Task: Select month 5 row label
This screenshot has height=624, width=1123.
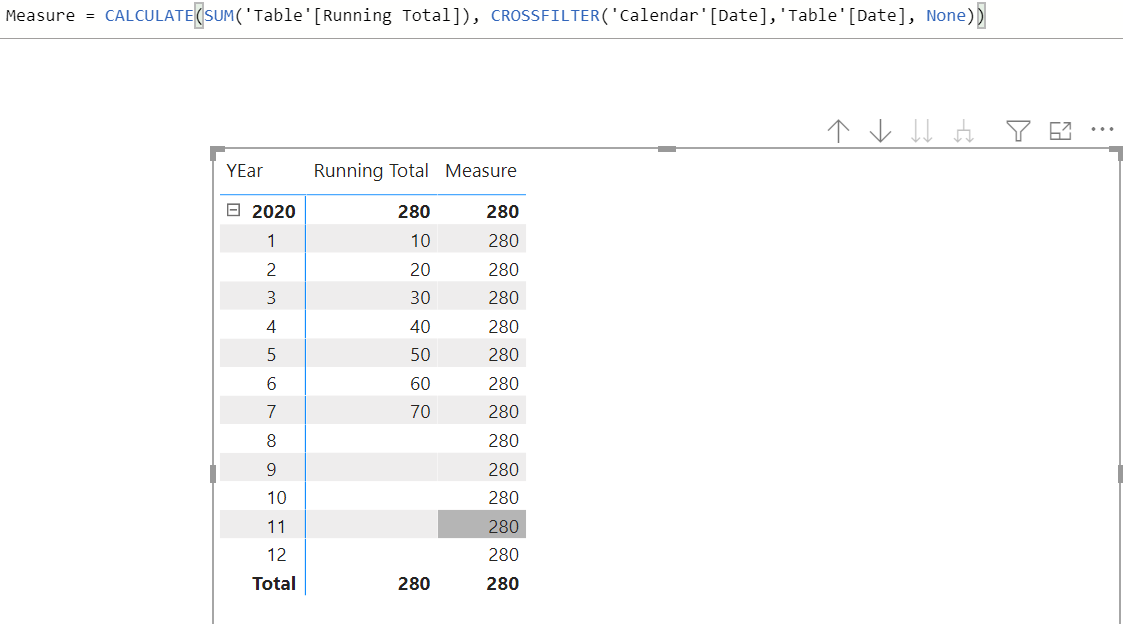Action: coord(271,355)
